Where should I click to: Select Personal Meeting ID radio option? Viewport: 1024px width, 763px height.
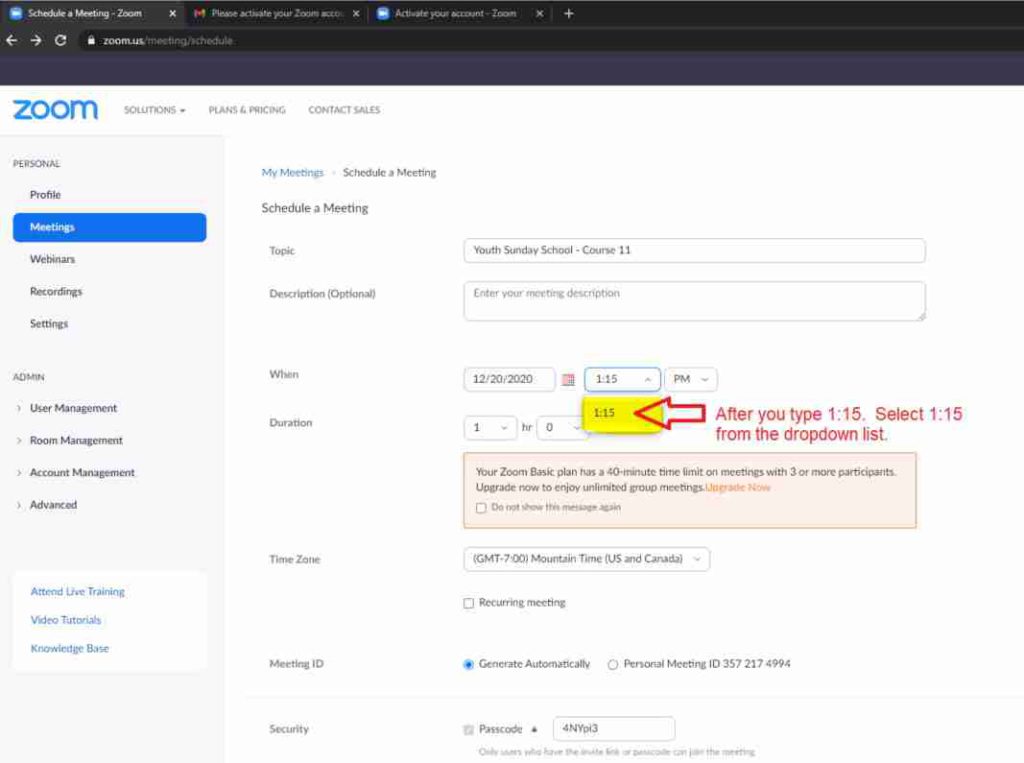click(613, 665)
